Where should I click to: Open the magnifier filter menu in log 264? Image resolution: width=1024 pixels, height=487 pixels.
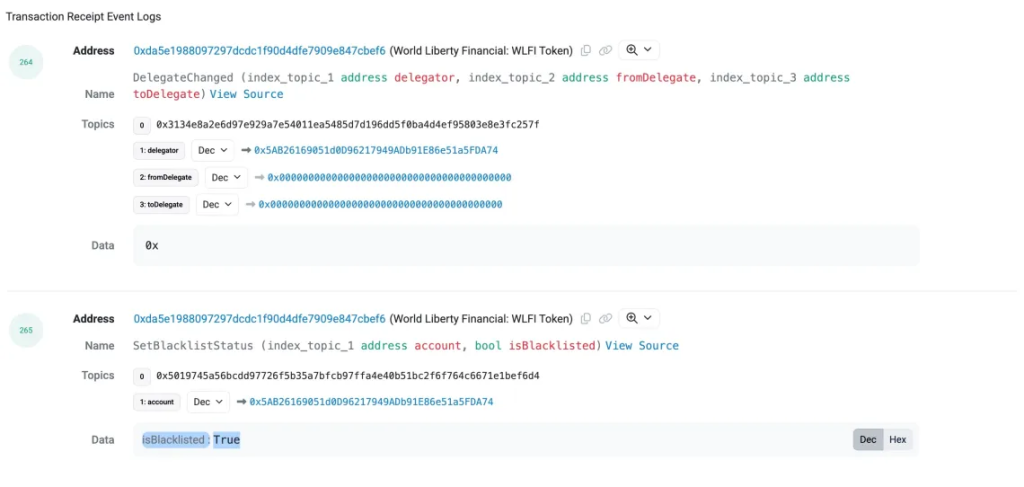pyautogui.click(x=638, y=50)
